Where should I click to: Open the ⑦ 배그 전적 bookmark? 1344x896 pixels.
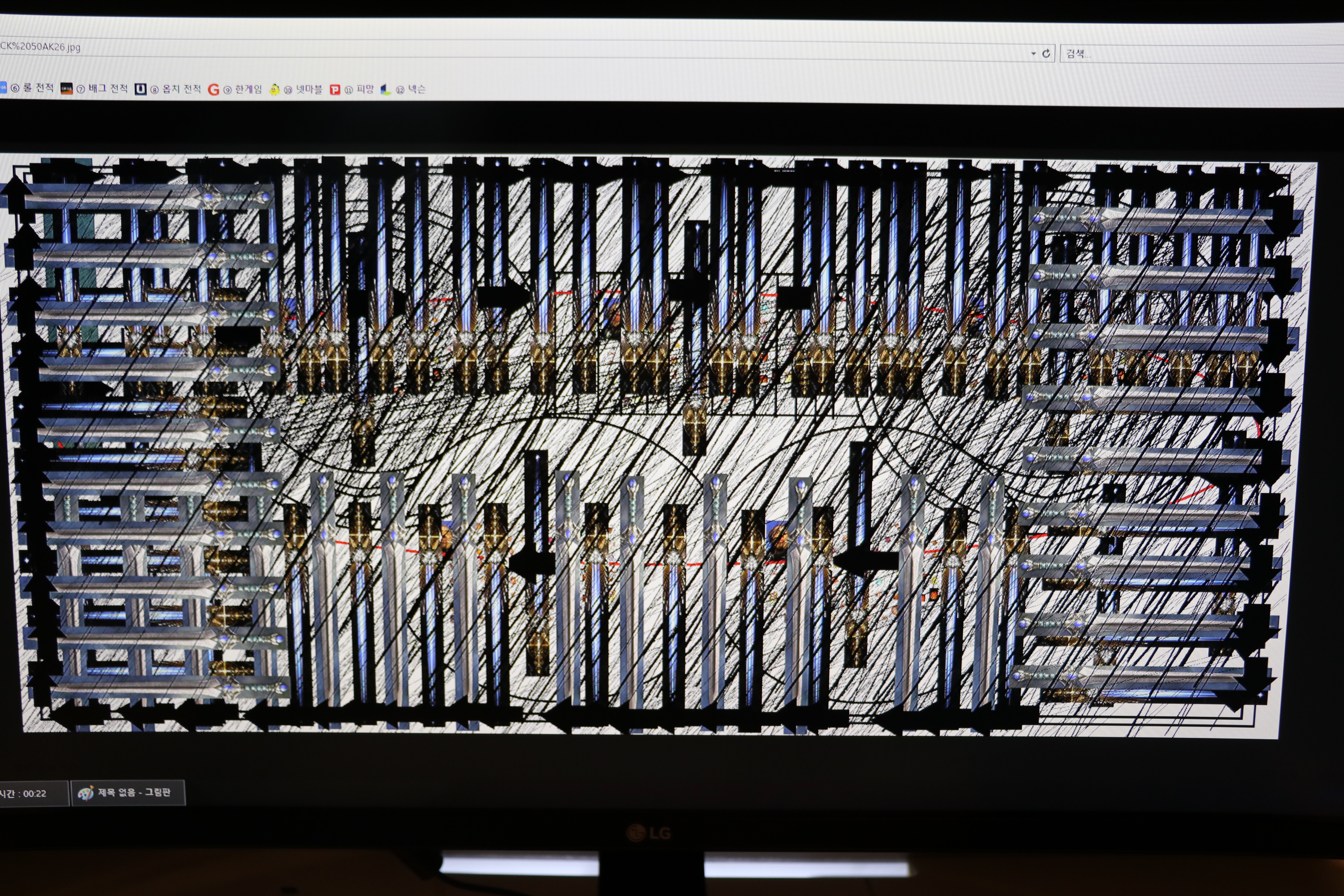tap(102, 89)
